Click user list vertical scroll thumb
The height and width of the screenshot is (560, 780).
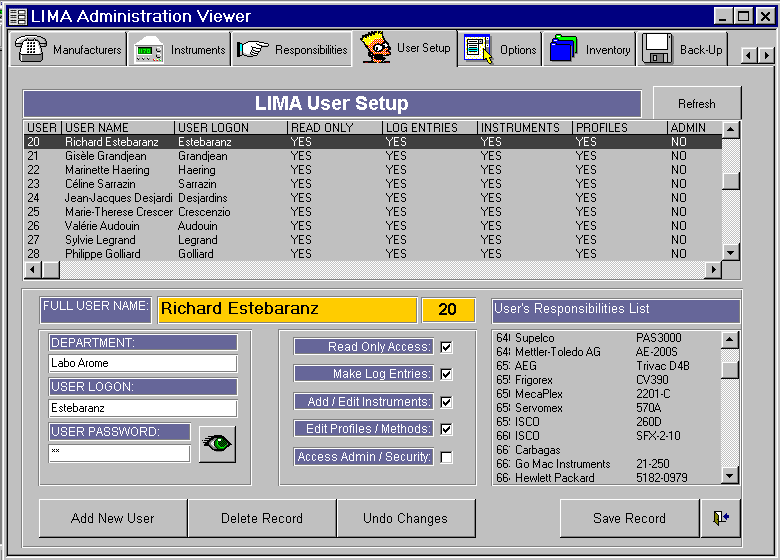pyautogui.click(x=730, y=181)
